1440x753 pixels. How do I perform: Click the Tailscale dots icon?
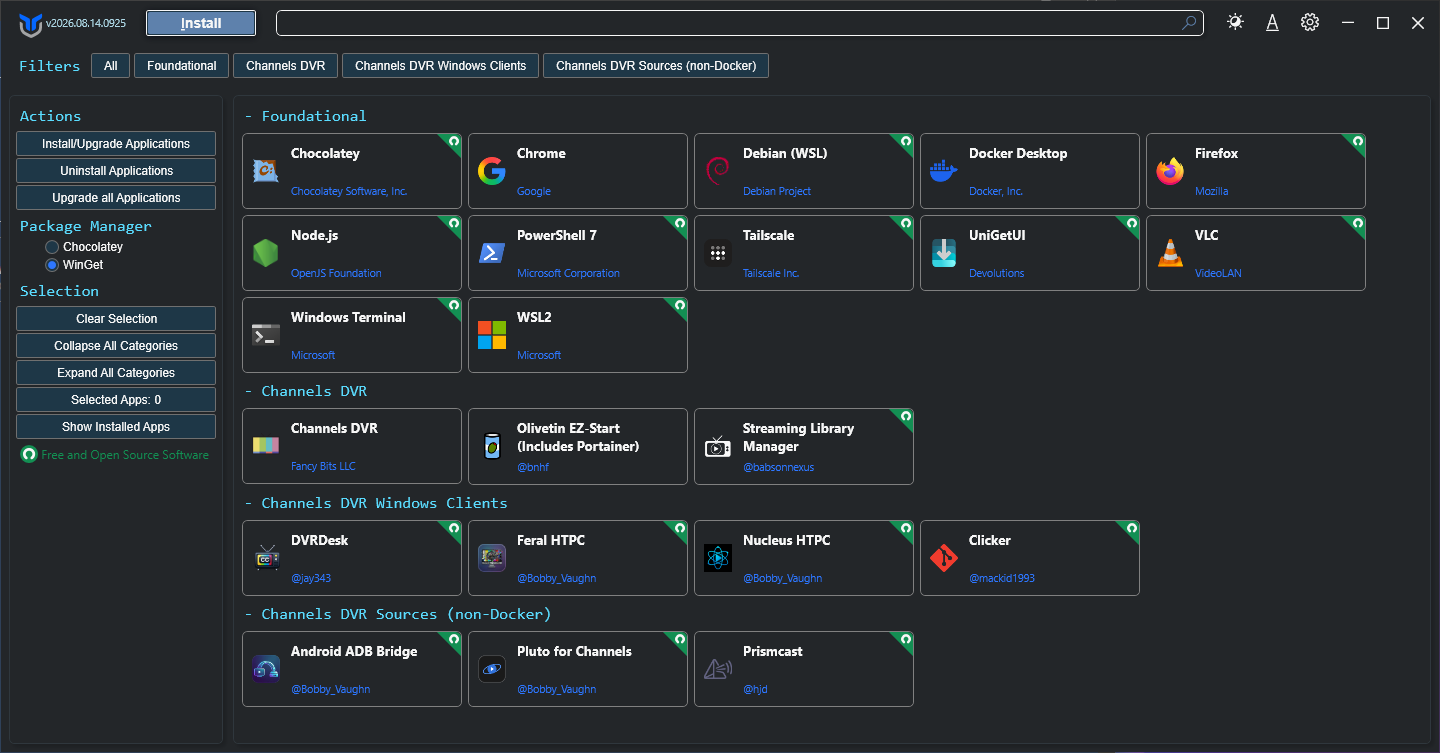(718, 253)
